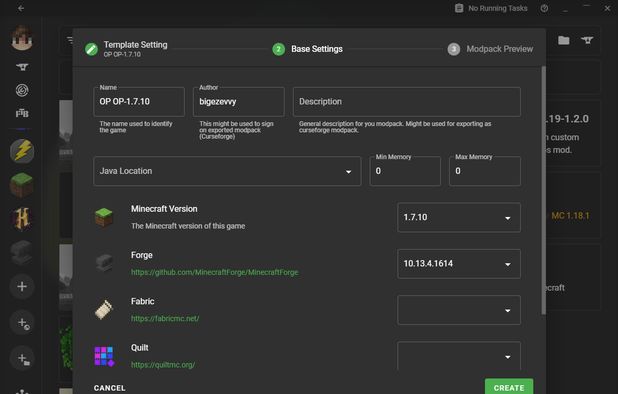
Task: Click the CANCEL button
Action: click(110, 388)
